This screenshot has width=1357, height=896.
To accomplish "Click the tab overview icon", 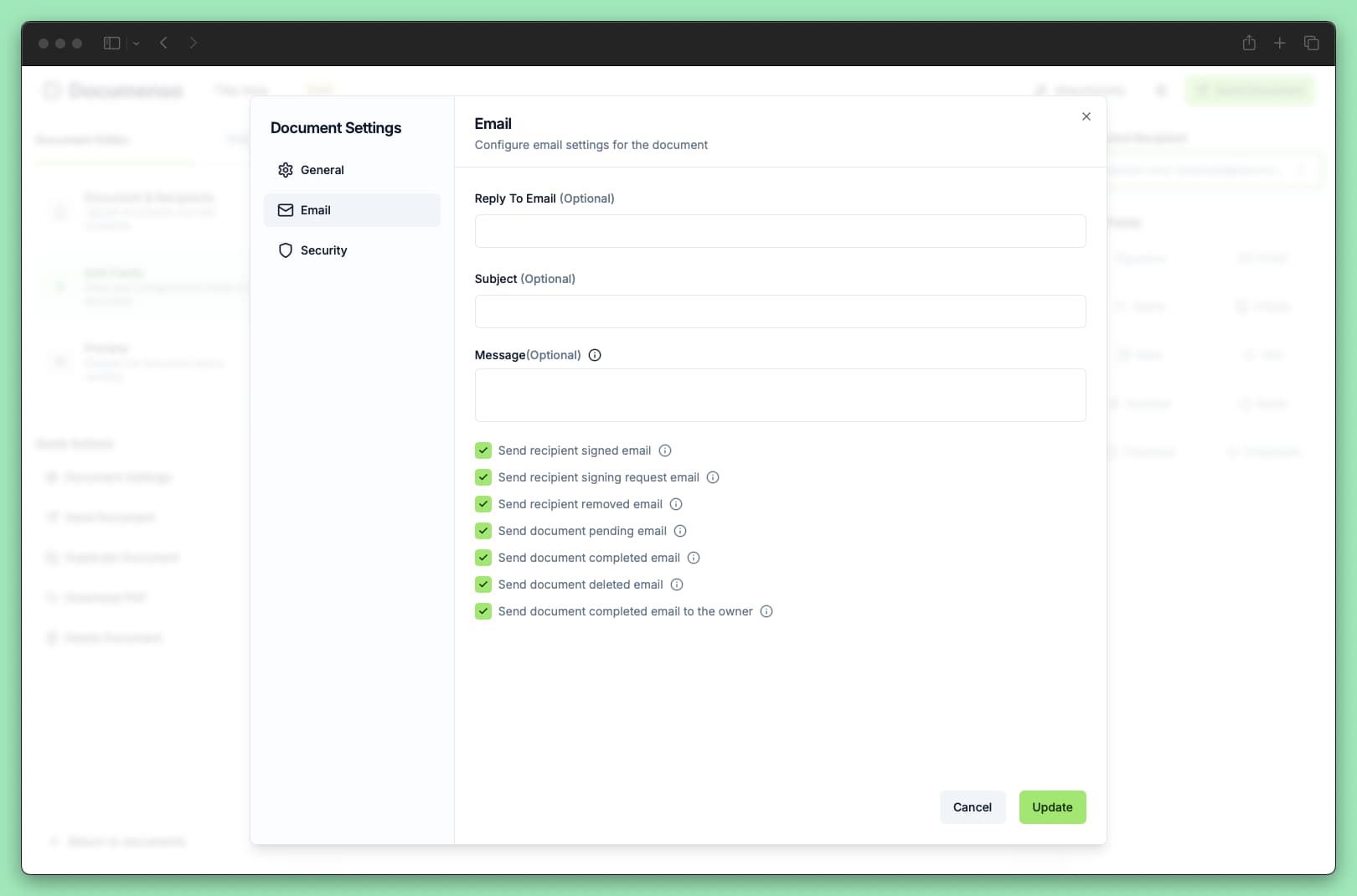I will click(1311, 43).
